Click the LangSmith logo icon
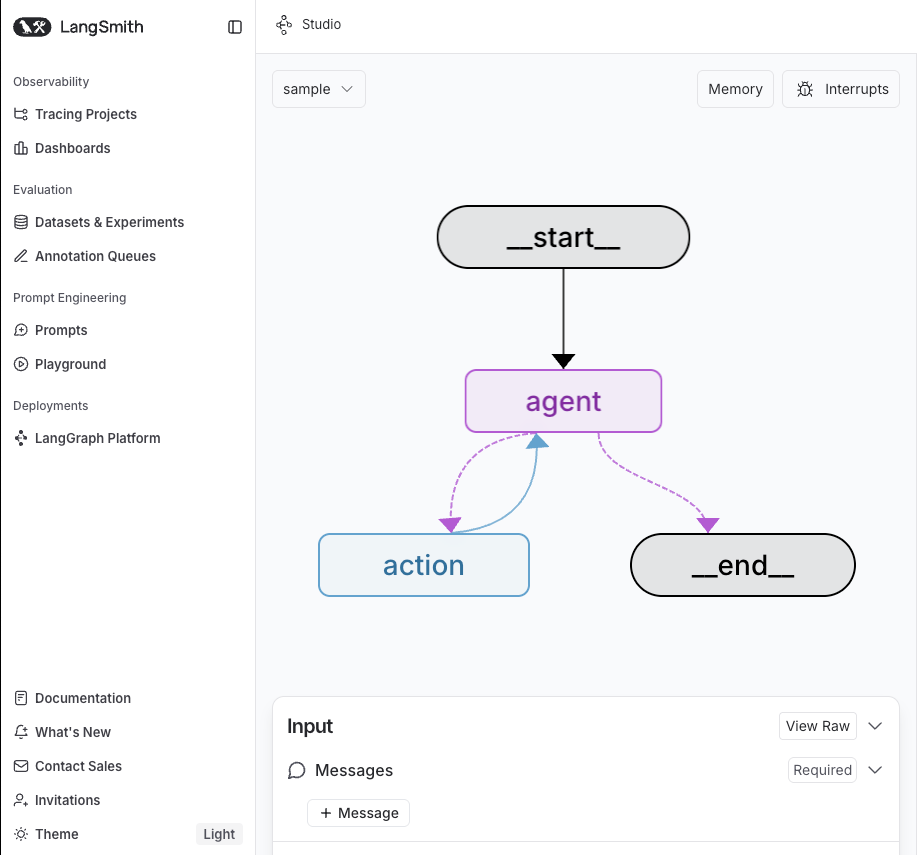The image size is (917, 855). click(32, 27)
